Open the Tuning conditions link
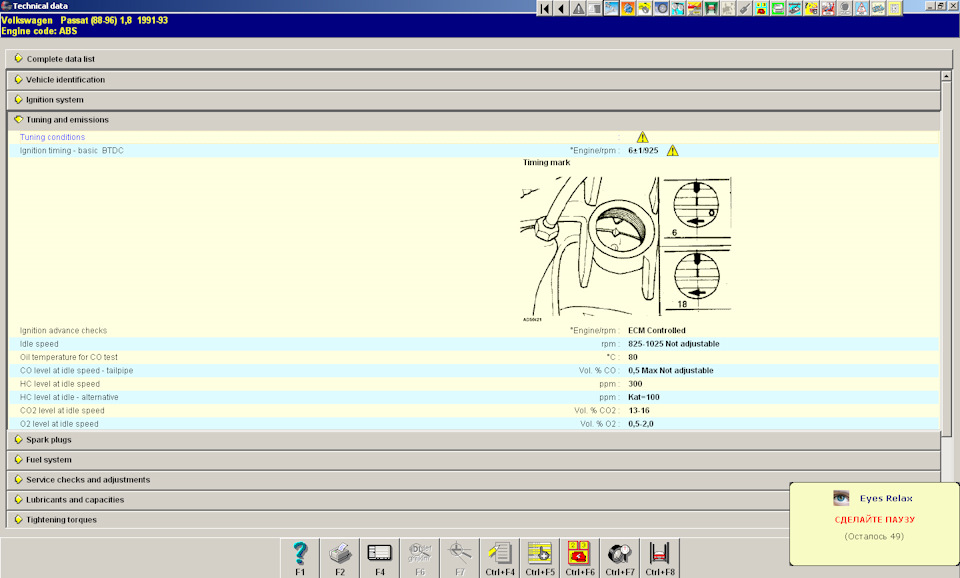 coord(52,137)
